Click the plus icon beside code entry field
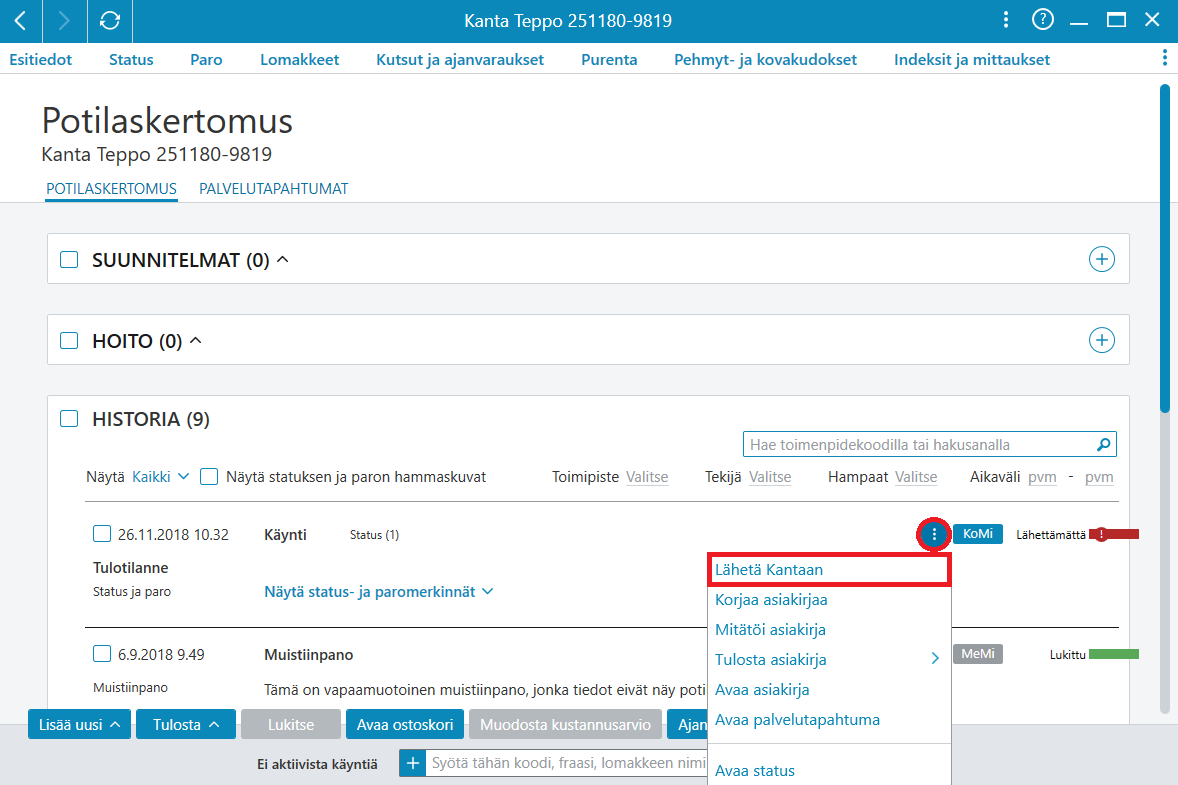This screenshot has width=1178, height=785. click(x=412, y=763)
